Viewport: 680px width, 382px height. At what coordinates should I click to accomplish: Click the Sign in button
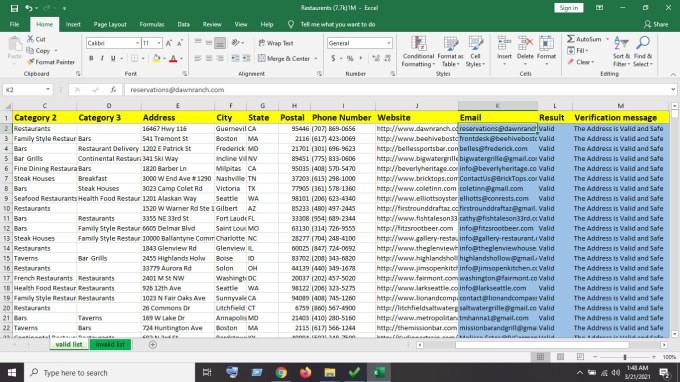pos(569,8)
